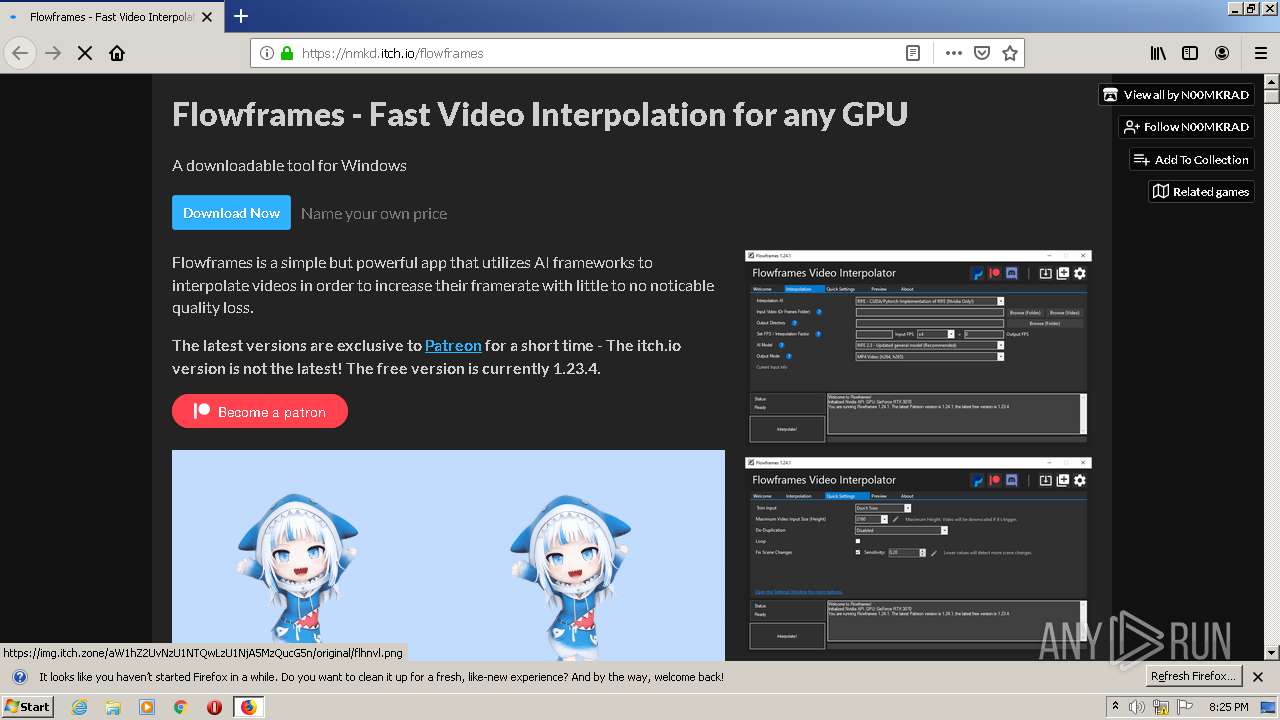The height and width of the screenshot is (720, 1280).
Task: Save page to Pocket
Action: [x=982, y=53]
